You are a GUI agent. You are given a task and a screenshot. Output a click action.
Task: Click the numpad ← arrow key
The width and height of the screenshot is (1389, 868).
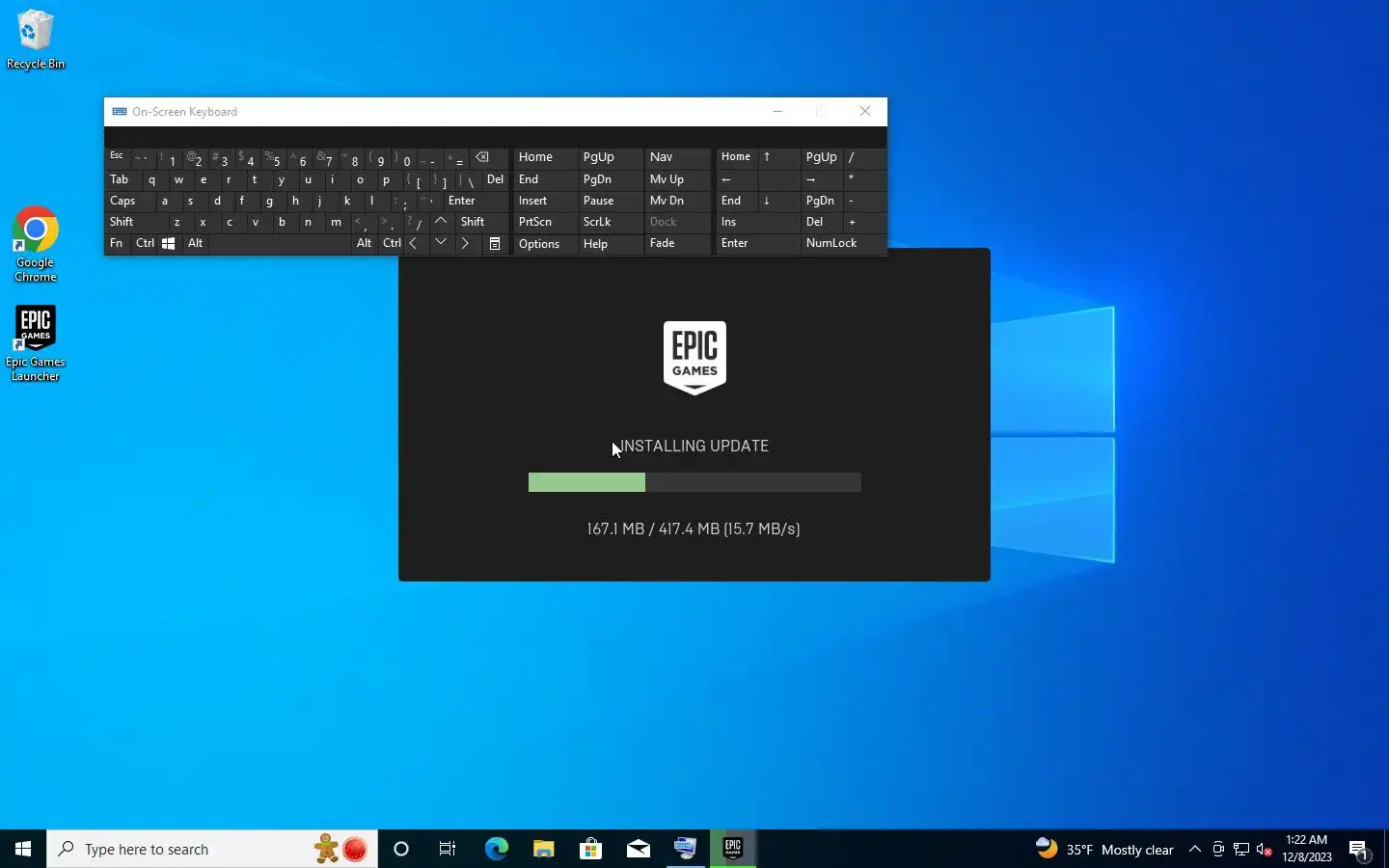tap(737, 179)
